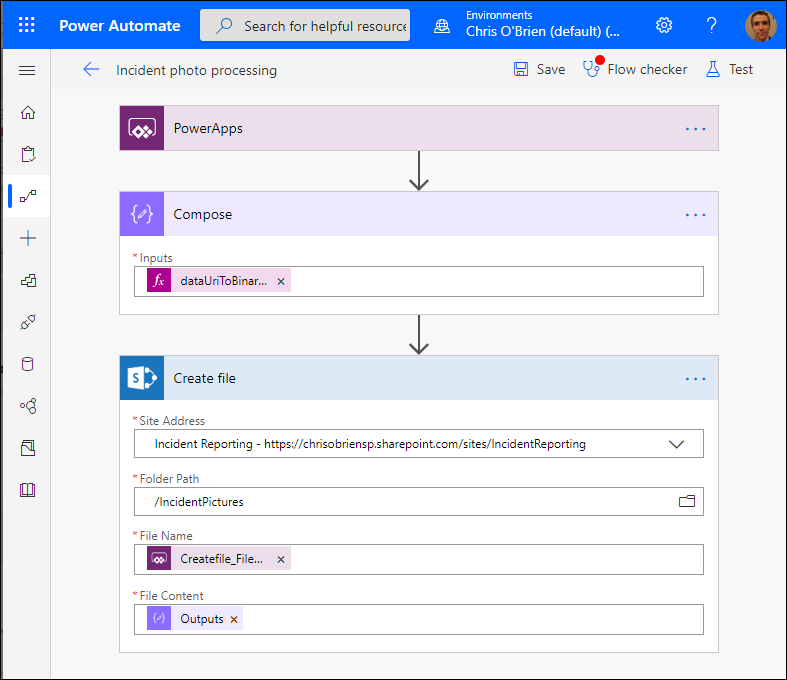
Task: Open My flows in the sidebar
Action: click(28, 196)
